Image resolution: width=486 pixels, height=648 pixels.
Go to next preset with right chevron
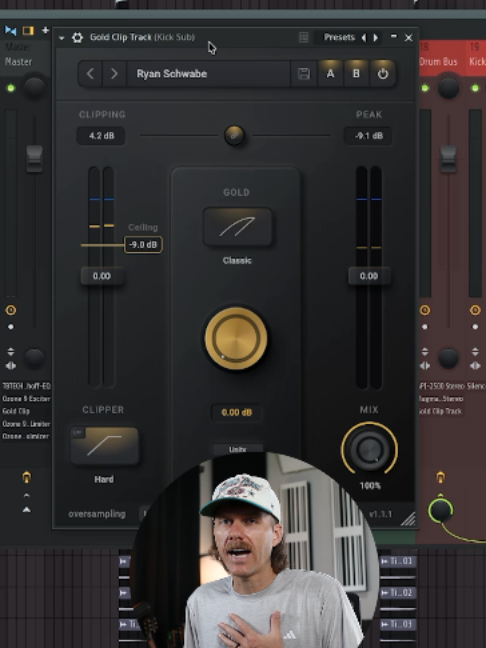tap(114, 74)
